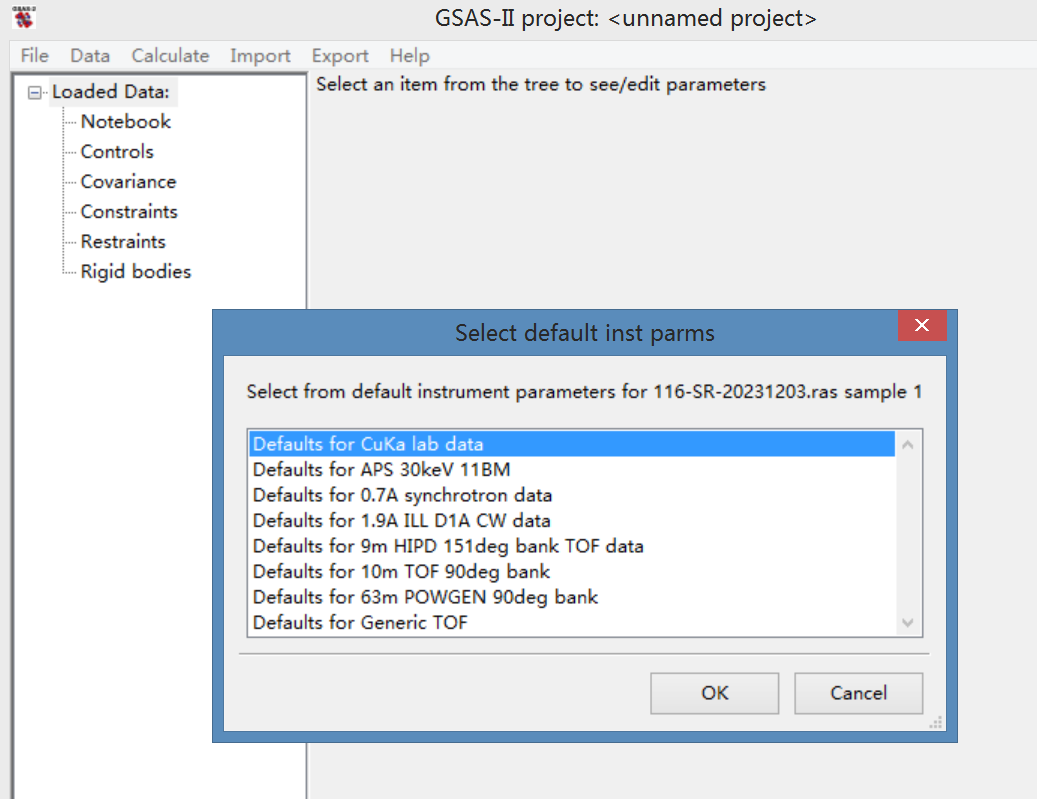Open the Export menu
This screenshot has height=799, width=1037.
pyautogui.click(x=340, y=56)
